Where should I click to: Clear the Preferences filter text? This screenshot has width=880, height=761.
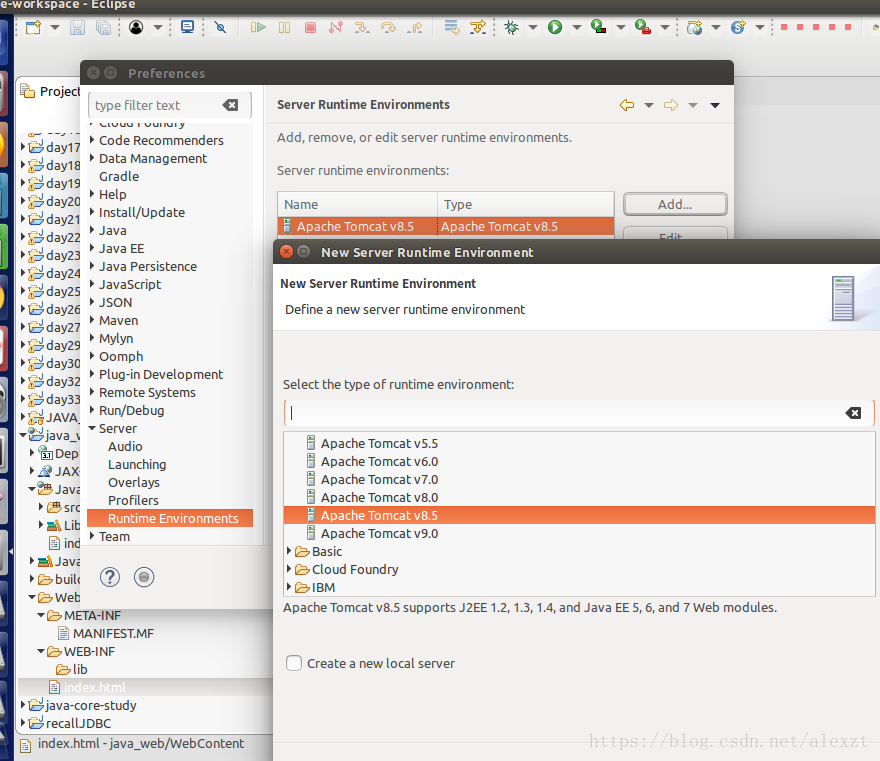[x=230, y=105]
